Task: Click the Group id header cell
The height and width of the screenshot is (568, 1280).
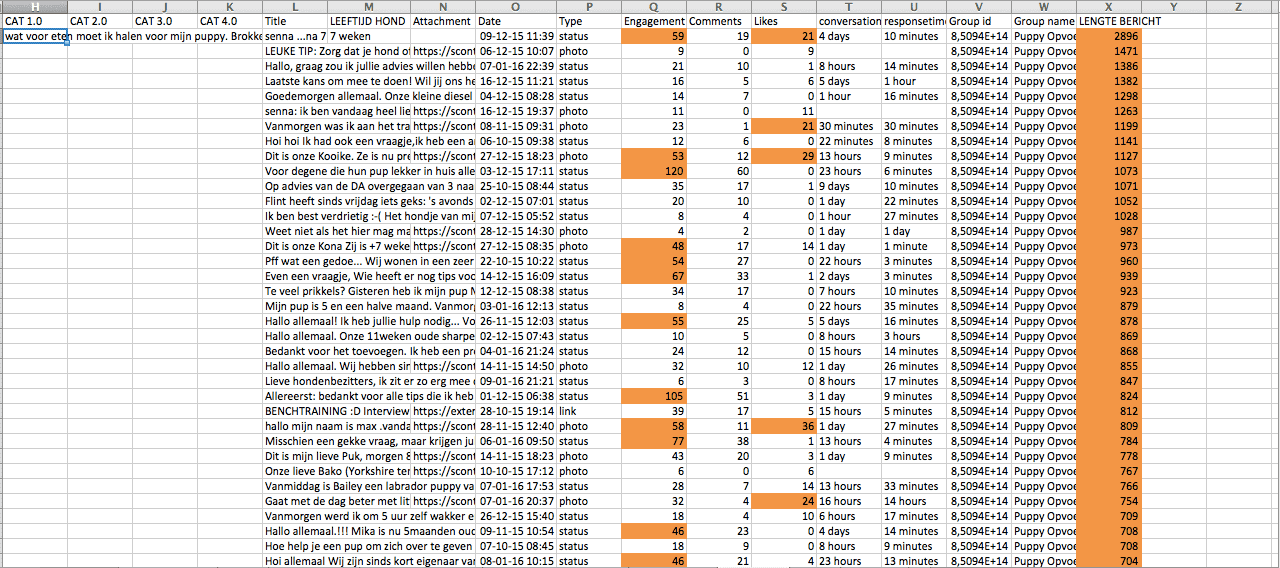Action: click(x=978, y=21)
